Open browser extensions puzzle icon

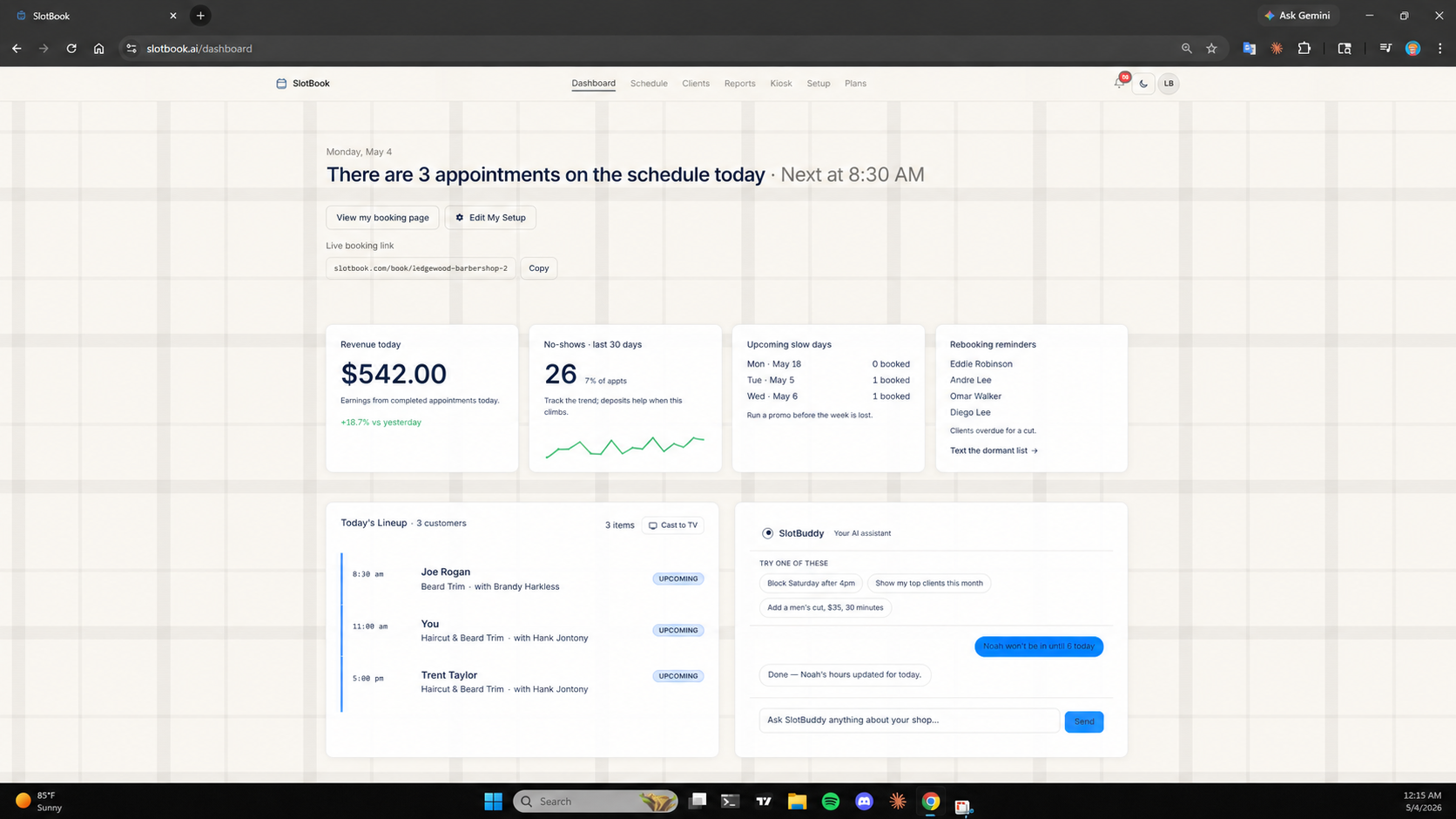(1304, 49)
